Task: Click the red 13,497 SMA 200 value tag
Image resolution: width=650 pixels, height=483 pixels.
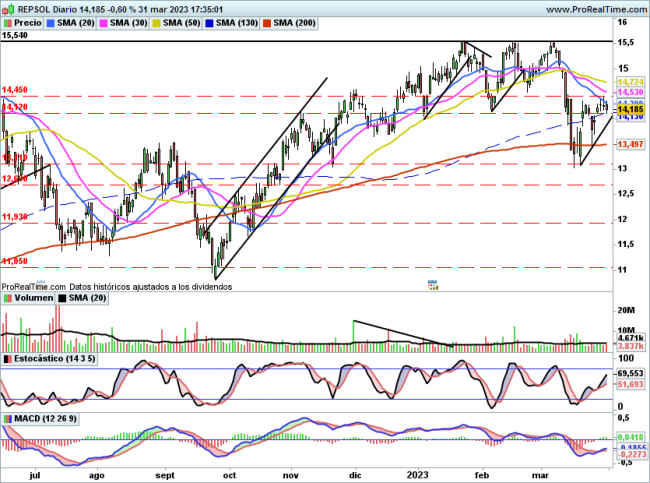Action: click(630, 144)
